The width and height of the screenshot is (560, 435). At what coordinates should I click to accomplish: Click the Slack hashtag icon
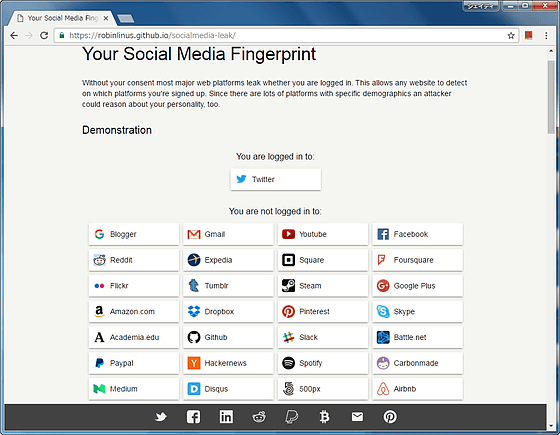coord(288,337)
